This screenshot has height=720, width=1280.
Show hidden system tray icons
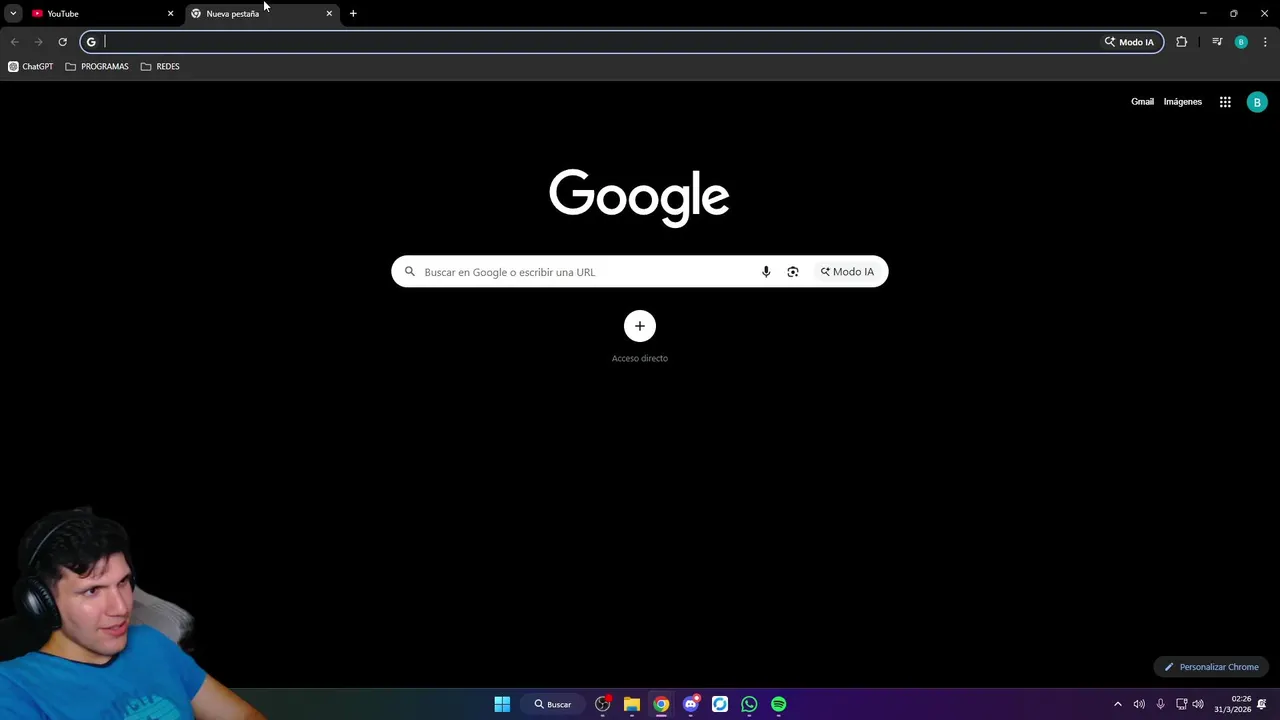click(x=1118, y=704)
